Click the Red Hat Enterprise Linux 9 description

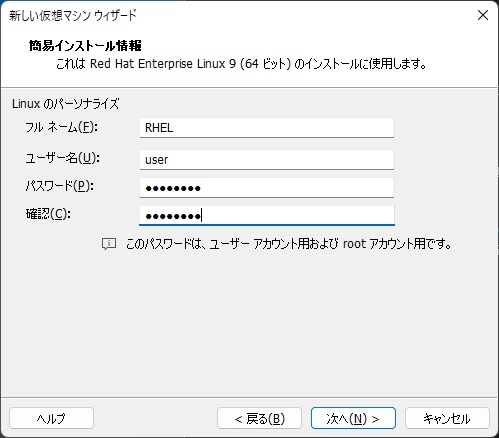241,64
